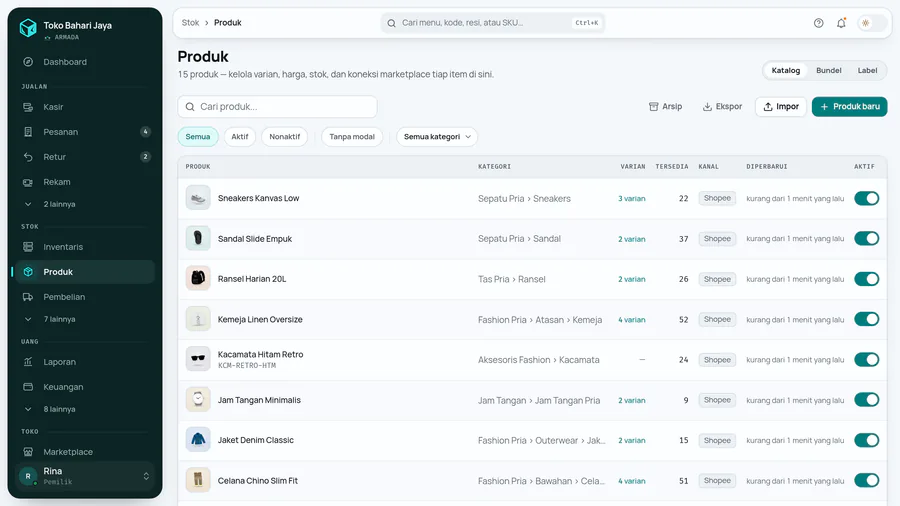
Task: Switch to the Label tab
Action: [x=867, y=71]
